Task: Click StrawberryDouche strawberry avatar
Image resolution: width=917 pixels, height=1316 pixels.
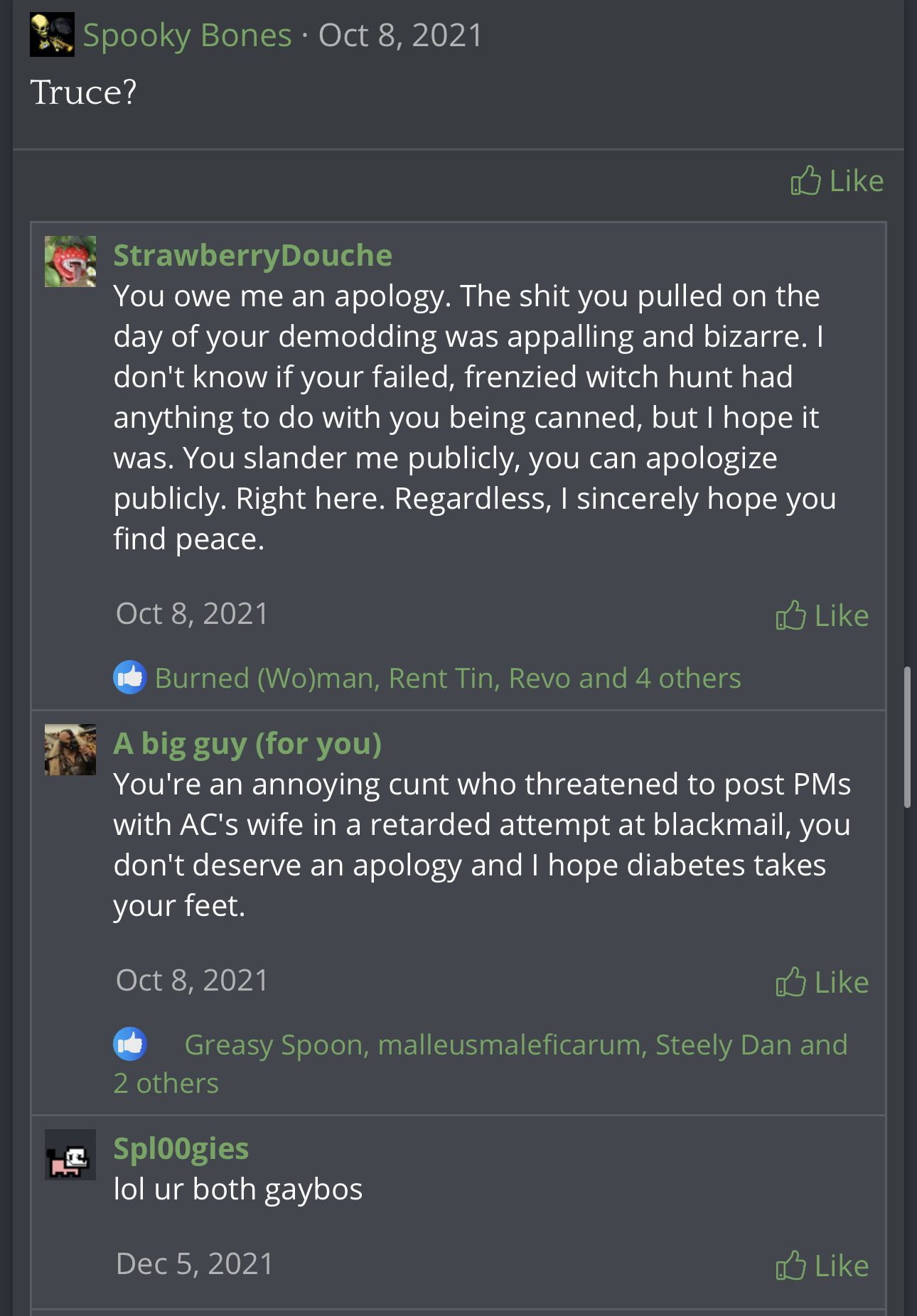Action: tap(70, 261)
